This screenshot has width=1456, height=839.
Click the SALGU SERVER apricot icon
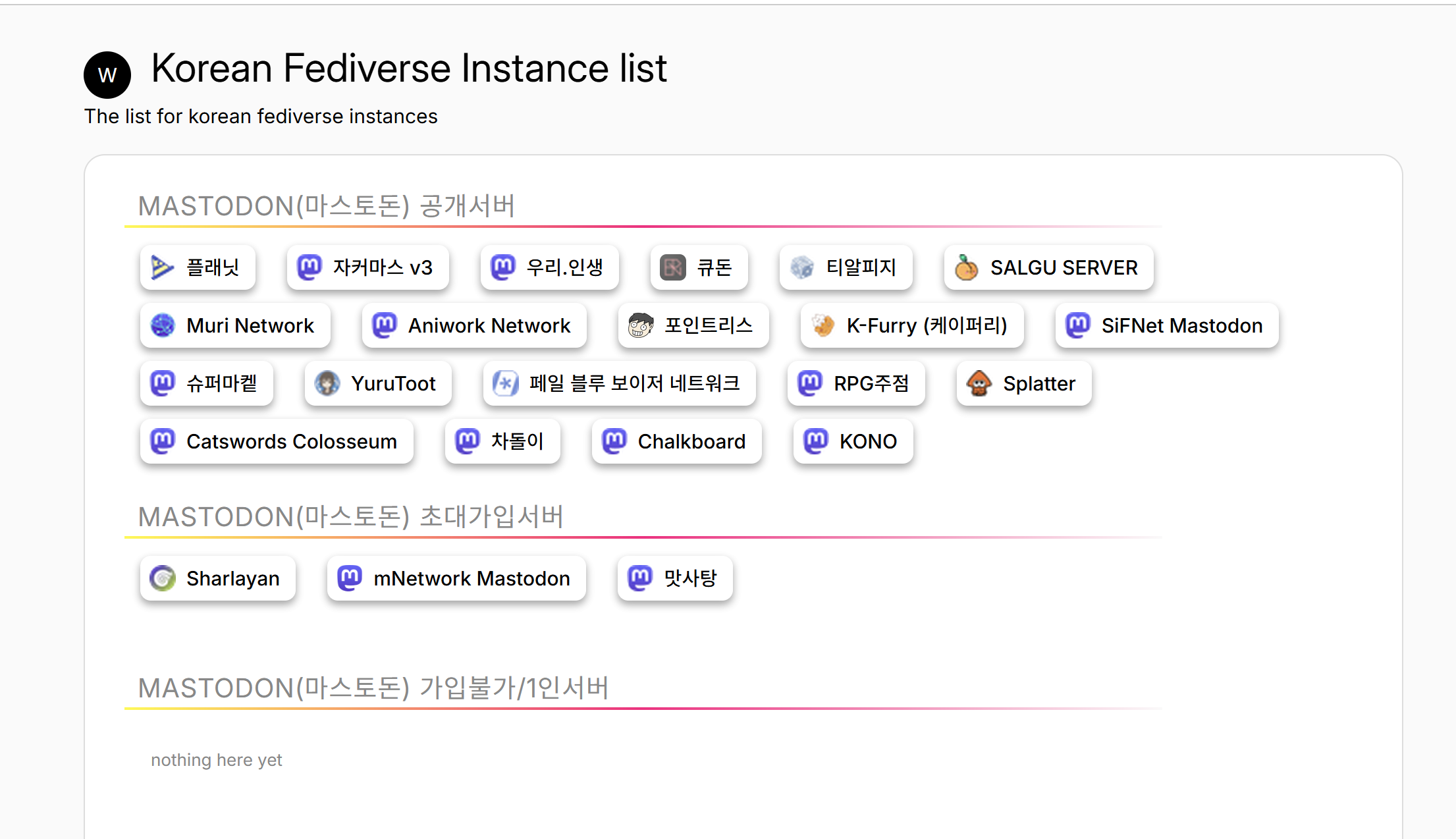[x=966, y=267]
